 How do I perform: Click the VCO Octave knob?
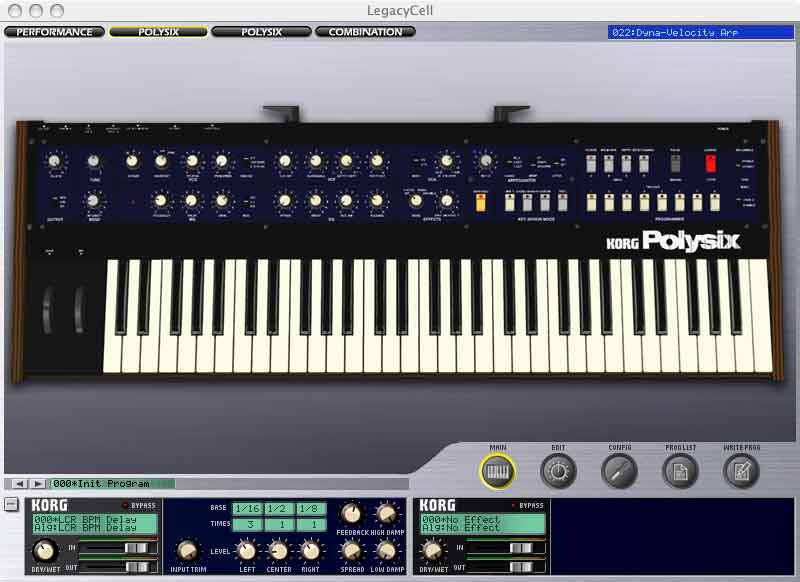132,162
